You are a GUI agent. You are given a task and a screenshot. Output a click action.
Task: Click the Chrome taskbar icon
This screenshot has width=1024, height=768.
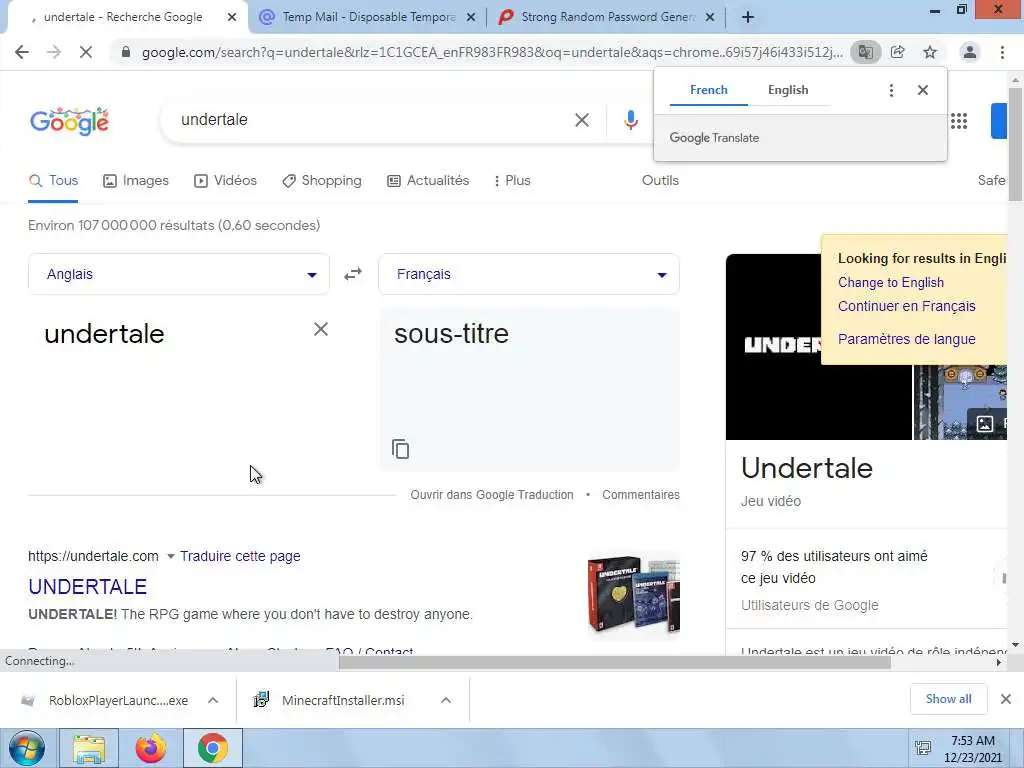tap(212, 748)
